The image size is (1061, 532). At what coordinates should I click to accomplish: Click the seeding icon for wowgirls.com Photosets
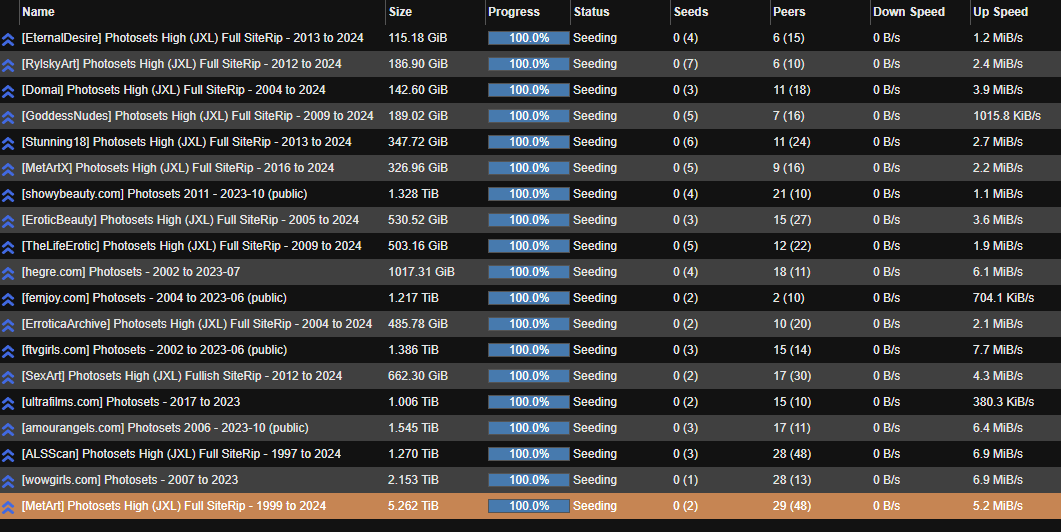point(8,480)
